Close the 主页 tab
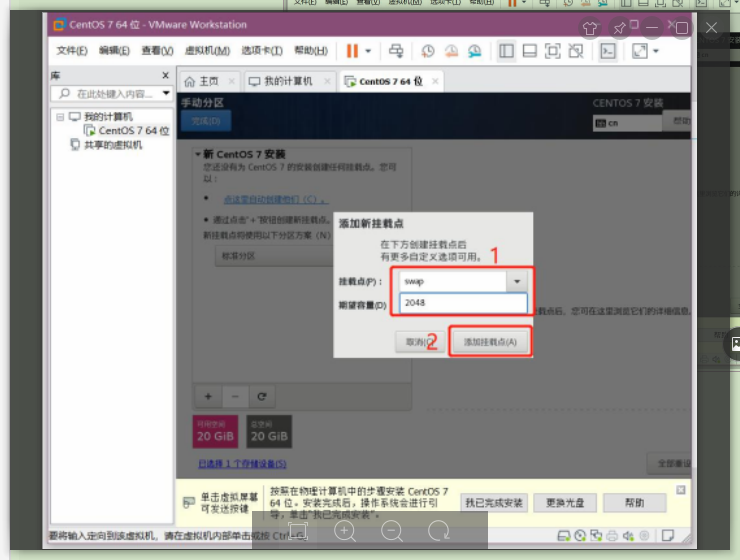 pyautogui.click(x=232, y=81)
